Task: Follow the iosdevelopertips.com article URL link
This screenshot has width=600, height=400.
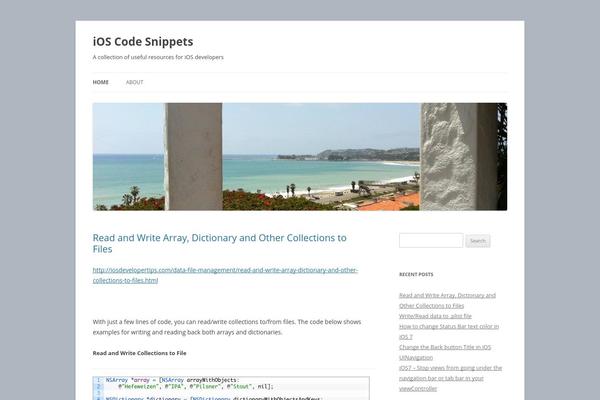Action: pos(225,275)
